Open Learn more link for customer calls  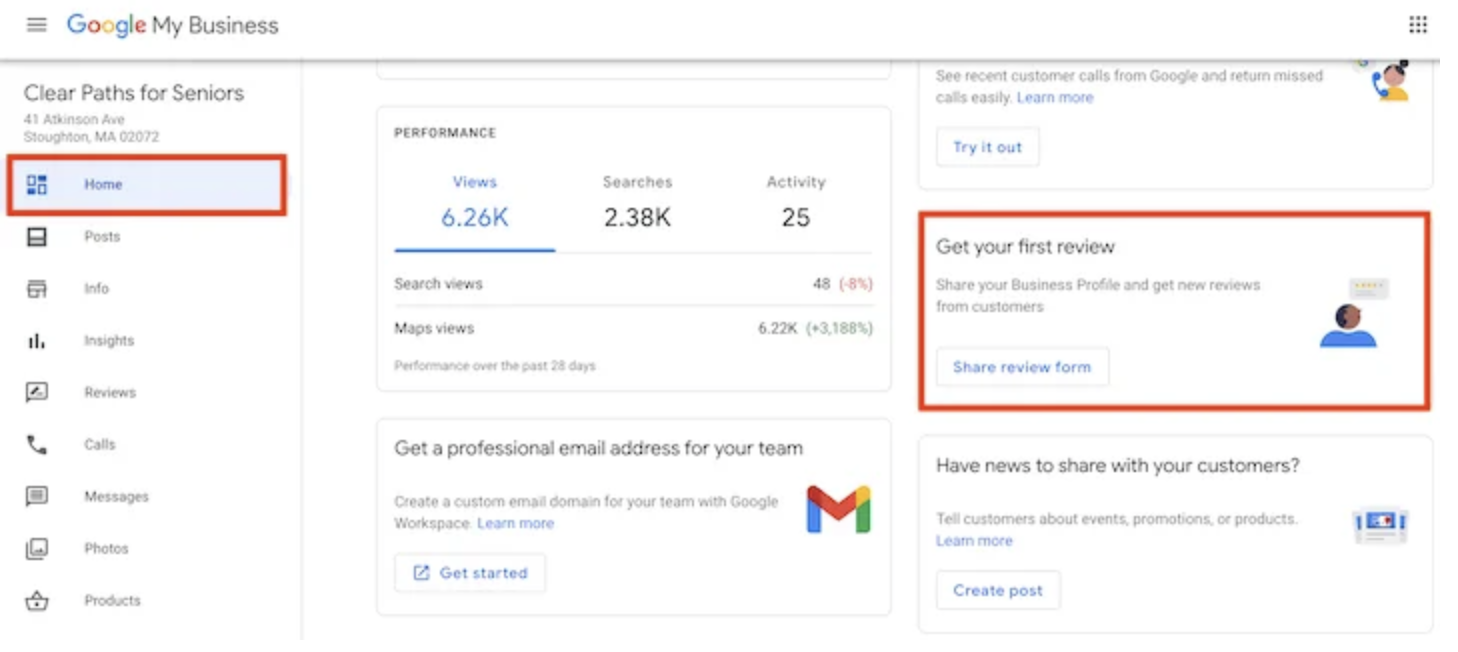pyautogui.click(x=1055, y=98)
